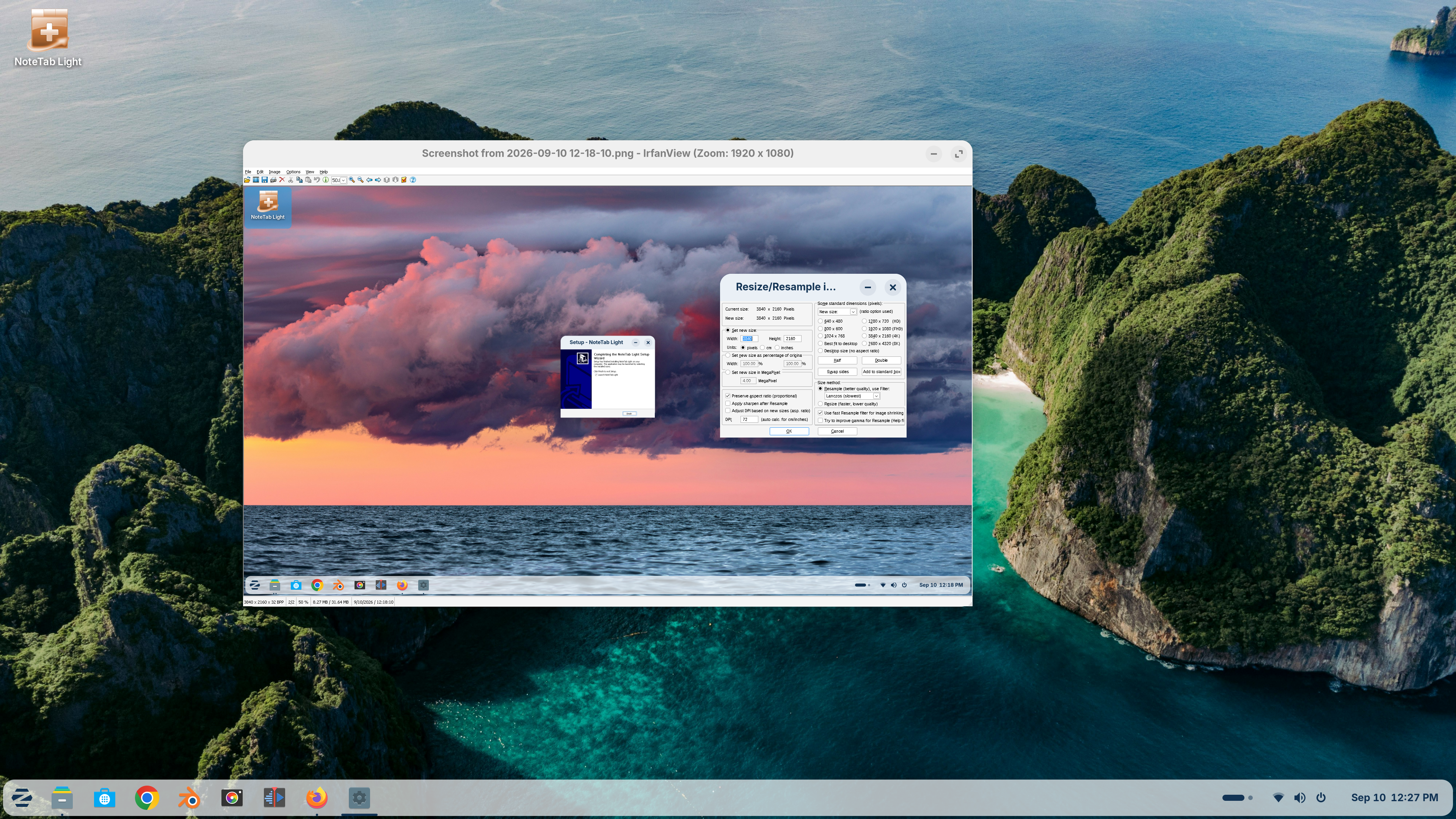Click the DPI input field showing 72

pyautogui.click(x=750, y=419)
